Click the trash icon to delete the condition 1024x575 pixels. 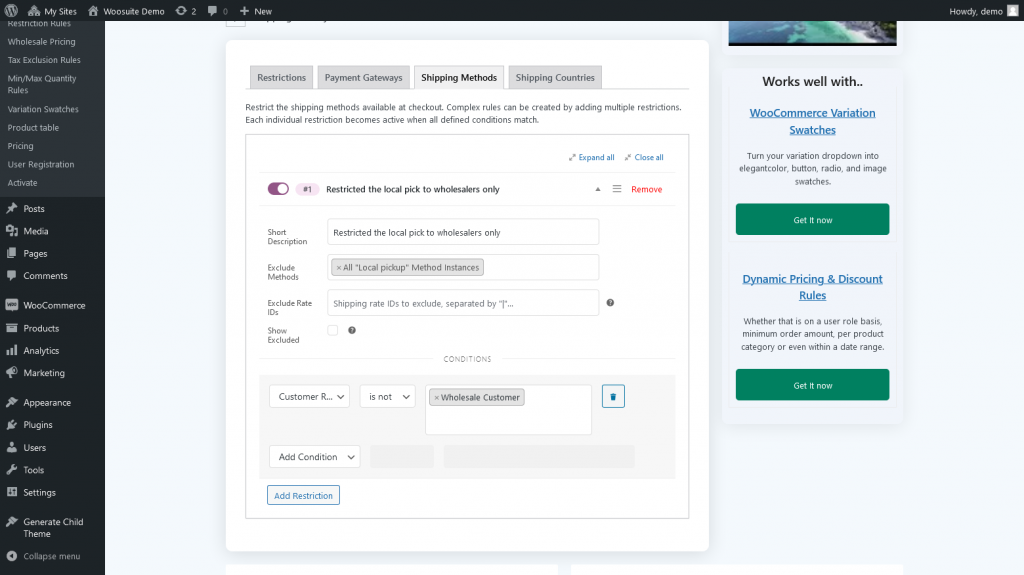point(613,397)
